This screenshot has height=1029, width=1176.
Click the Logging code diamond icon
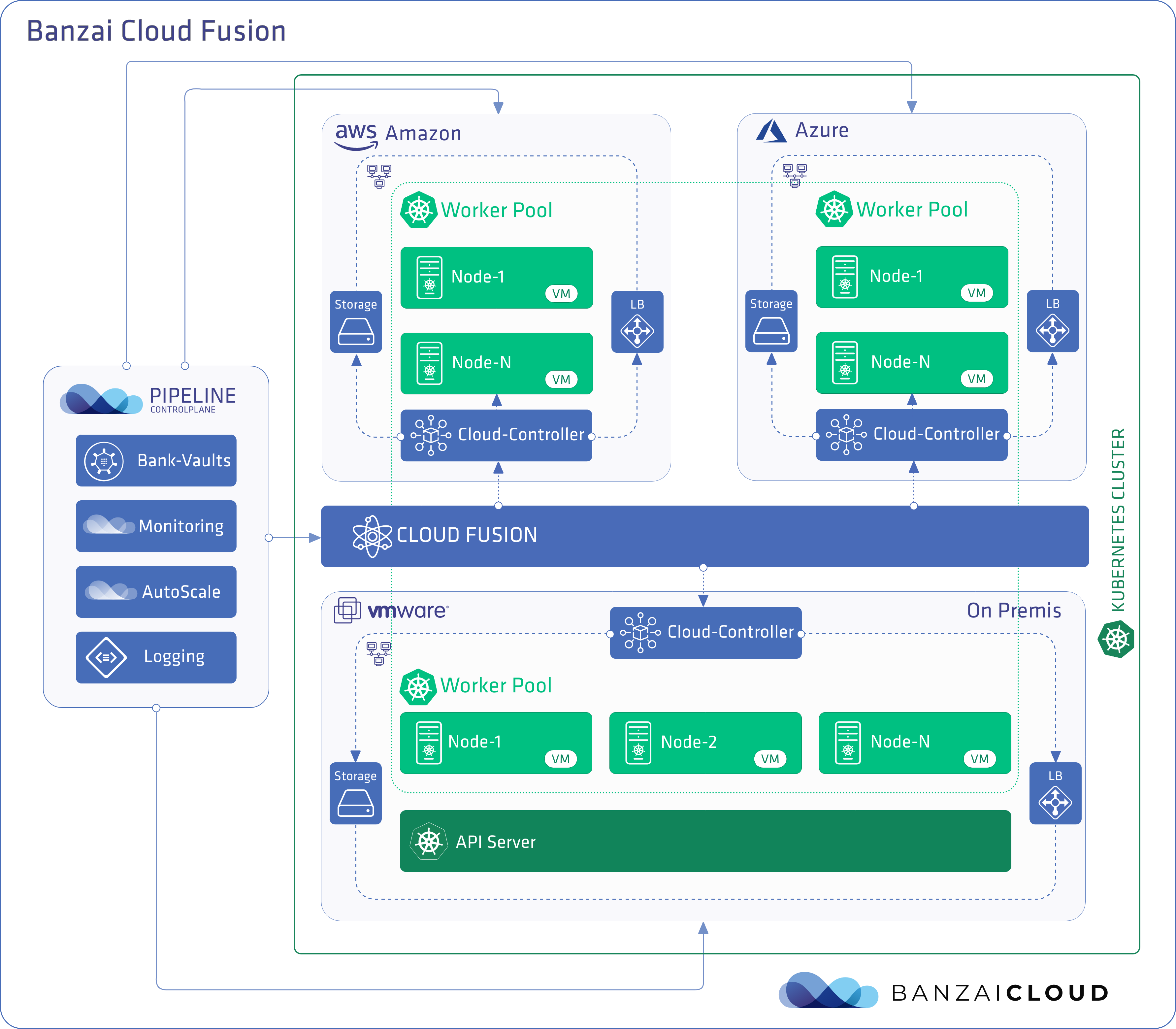106,657
